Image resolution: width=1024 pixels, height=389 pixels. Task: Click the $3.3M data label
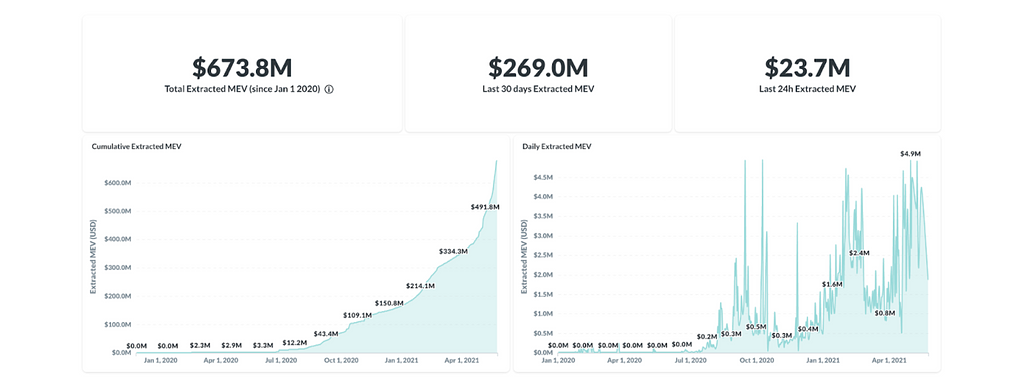point(263,345)
